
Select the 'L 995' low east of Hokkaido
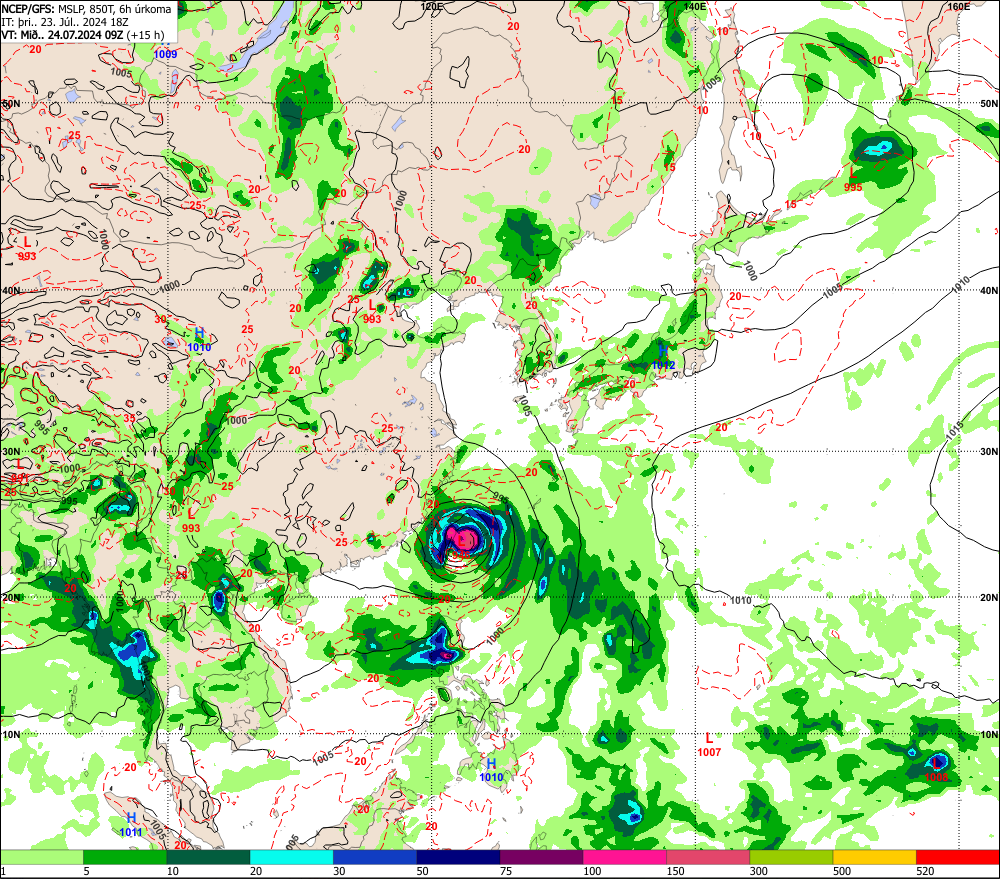853,180
